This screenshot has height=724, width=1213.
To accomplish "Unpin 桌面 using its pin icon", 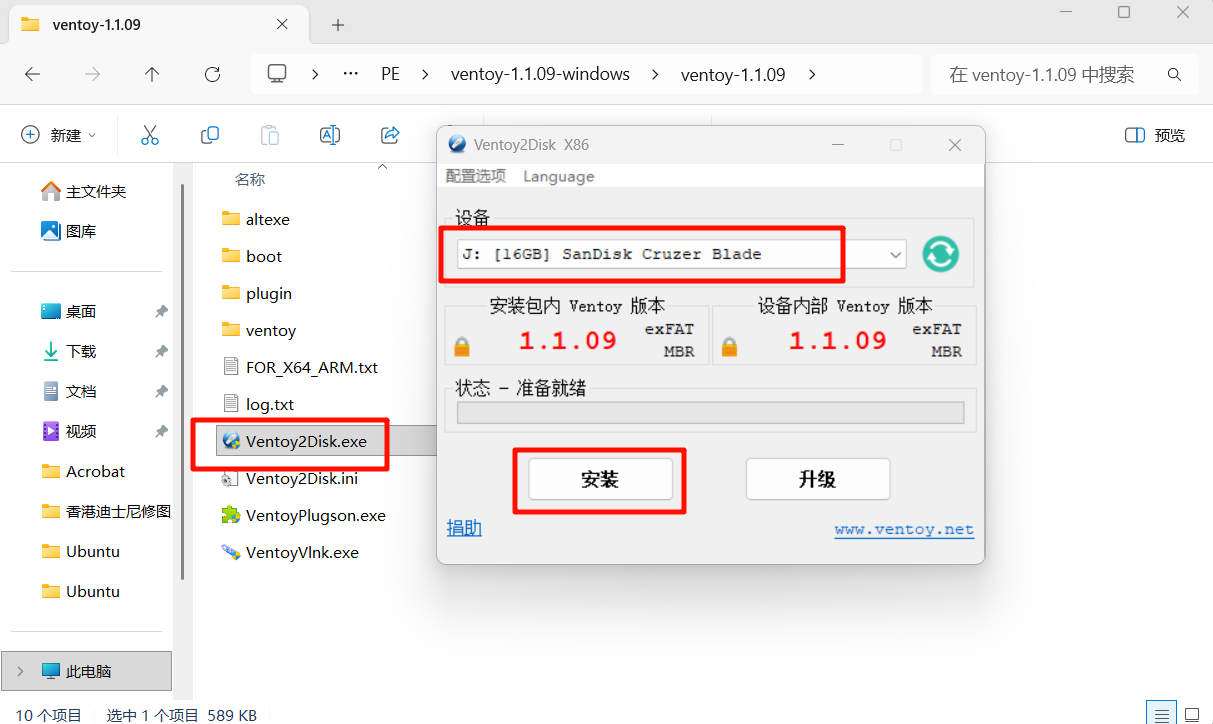I will (x=161, y=312).
